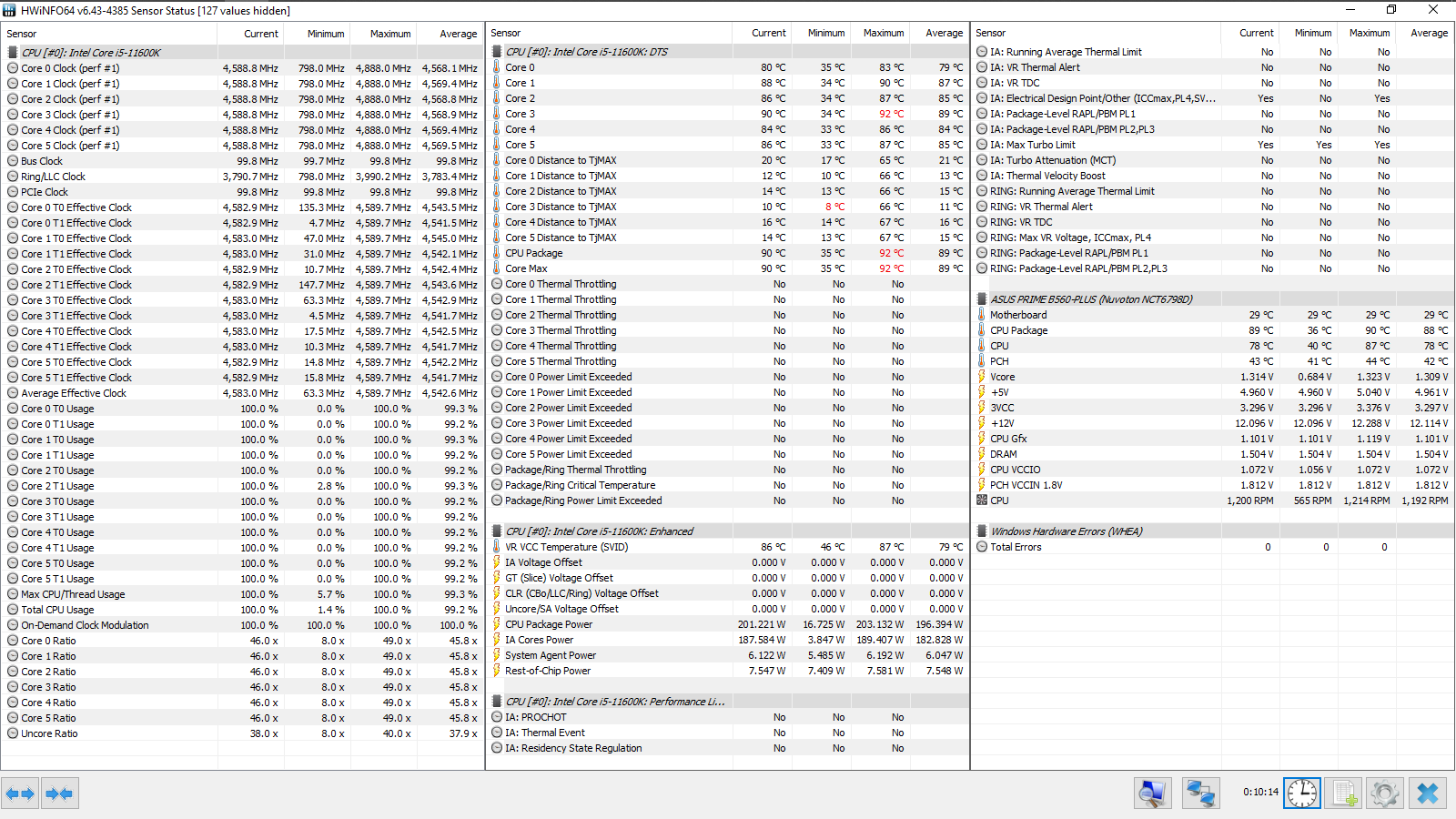Select the +12V voltage row
The image size is (1456, 819).
pos(1212,423)
